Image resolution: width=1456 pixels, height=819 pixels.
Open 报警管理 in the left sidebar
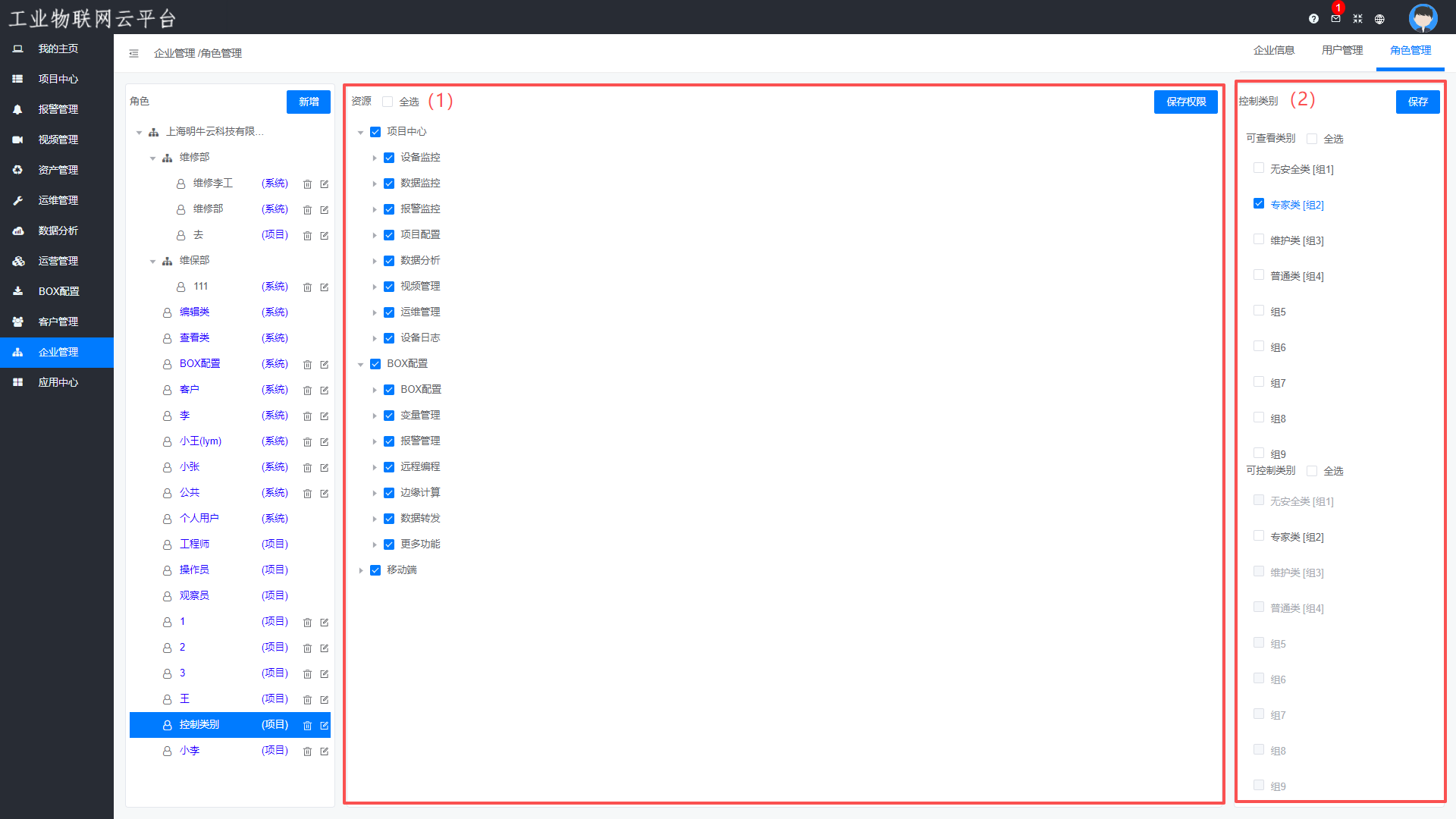coord(58,109)
